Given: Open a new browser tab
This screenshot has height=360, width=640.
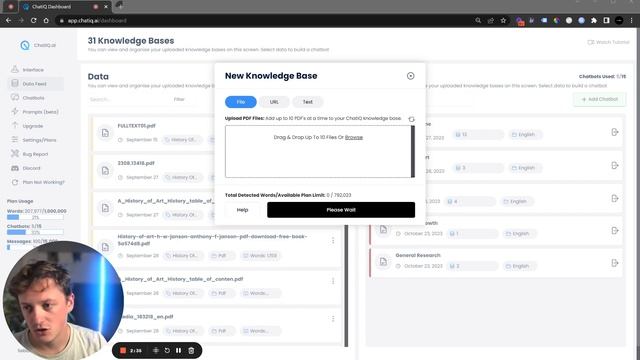Looking at the screenshot, I should point(120,6).
